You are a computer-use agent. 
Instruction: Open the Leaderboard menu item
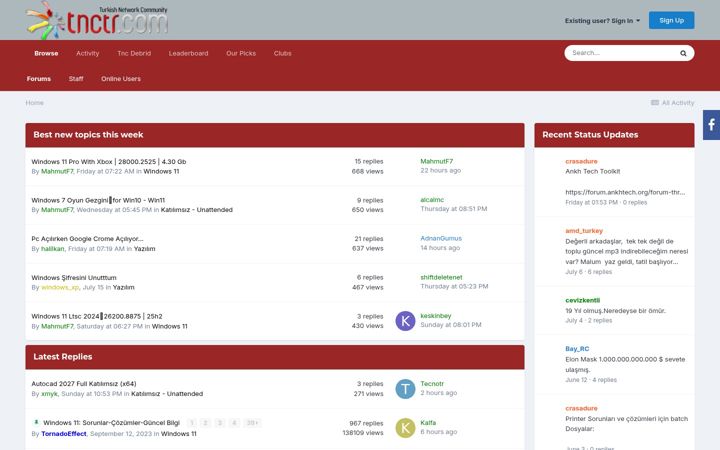[188, 53]
